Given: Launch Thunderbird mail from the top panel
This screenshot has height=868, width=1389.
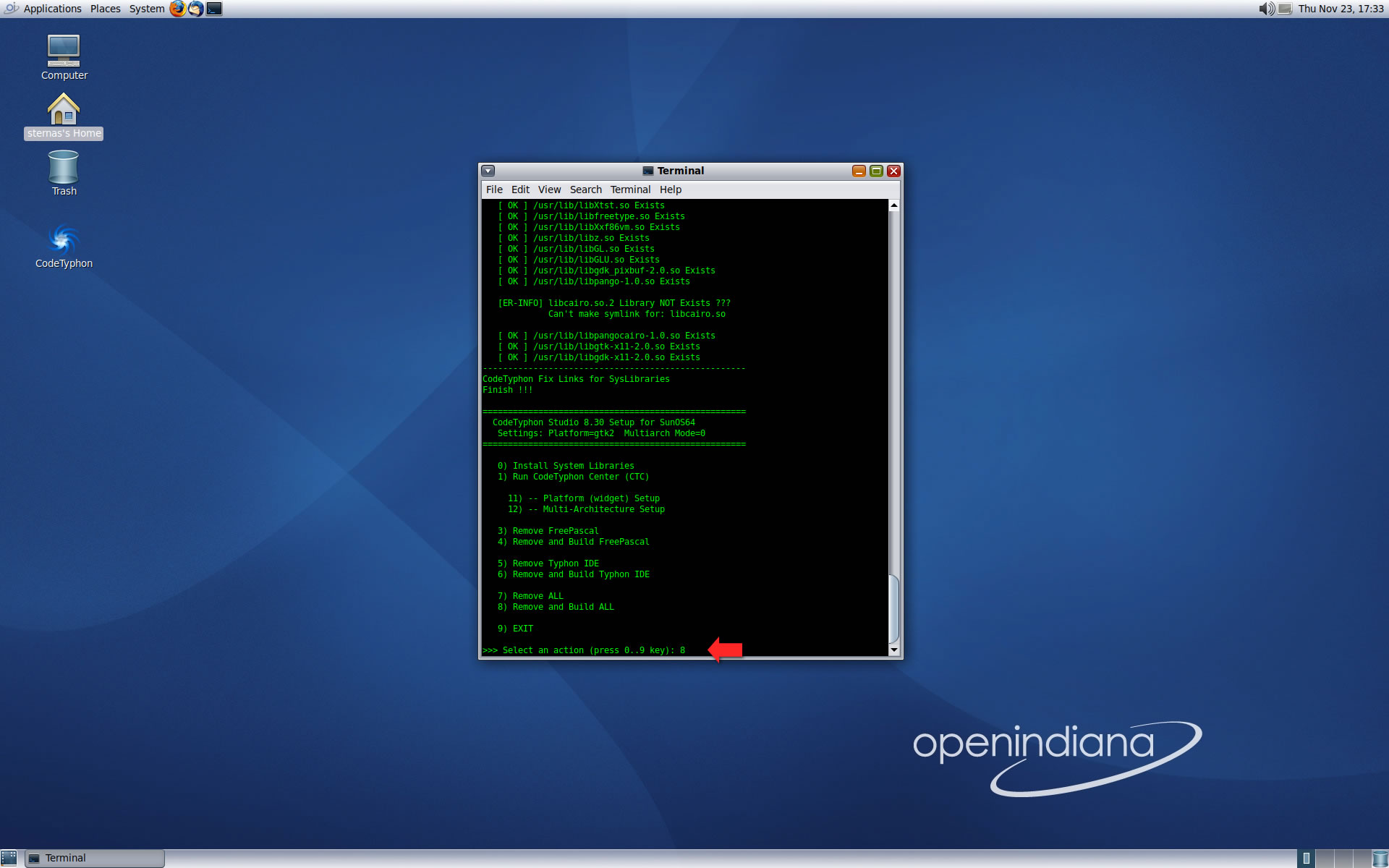Looking at the screenshot, I should coord(195,9).
